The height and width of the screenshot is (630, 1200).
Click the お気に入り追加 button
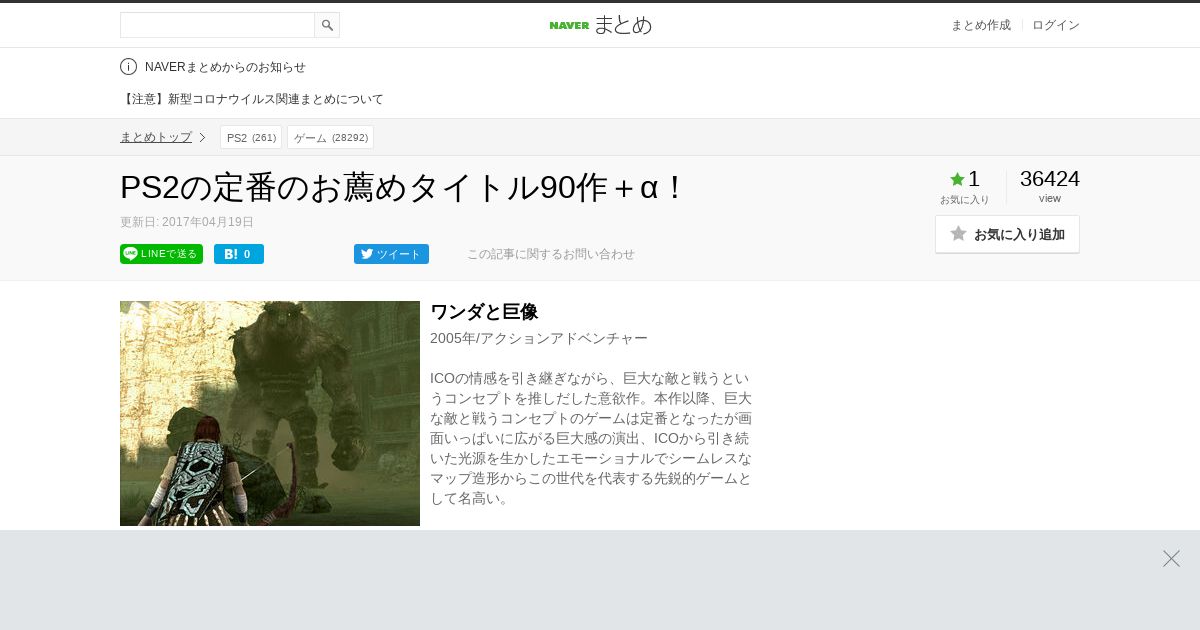tap(1007, 234)
